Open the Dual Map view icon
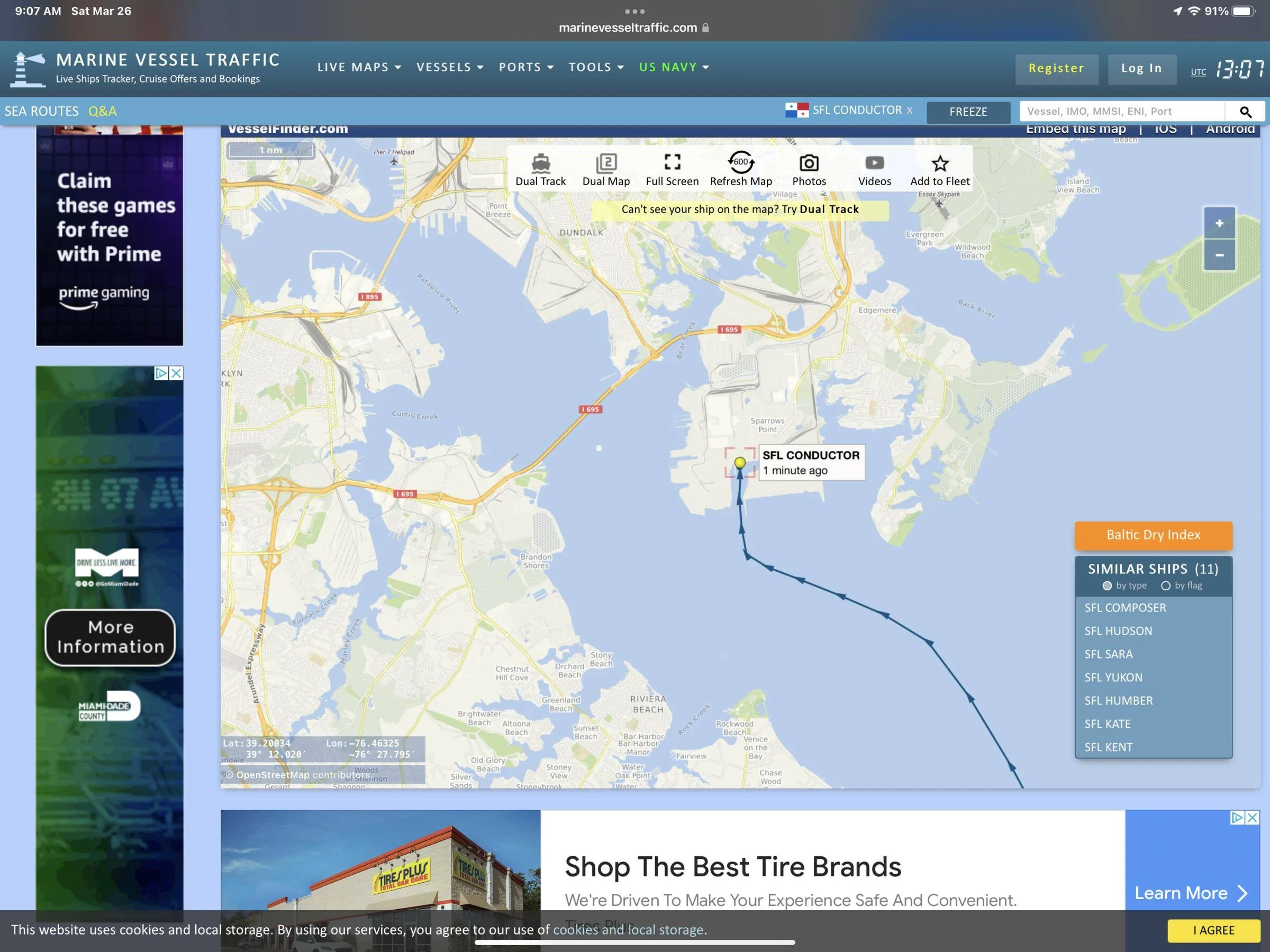Screen dimensions: 1270x952 pyautogui.click(x=606, y=163)
